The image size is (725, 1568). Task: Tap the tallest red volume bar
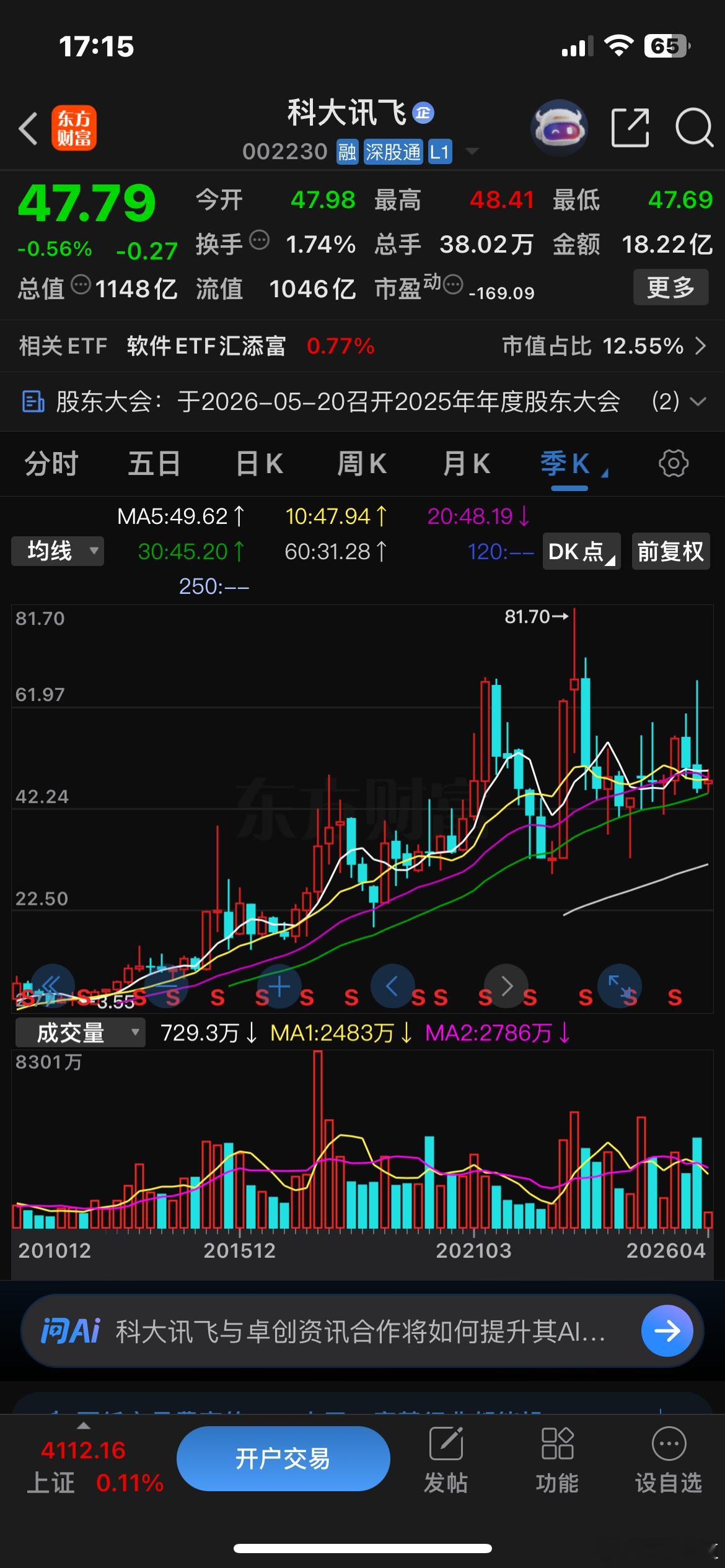[318, 1139]
